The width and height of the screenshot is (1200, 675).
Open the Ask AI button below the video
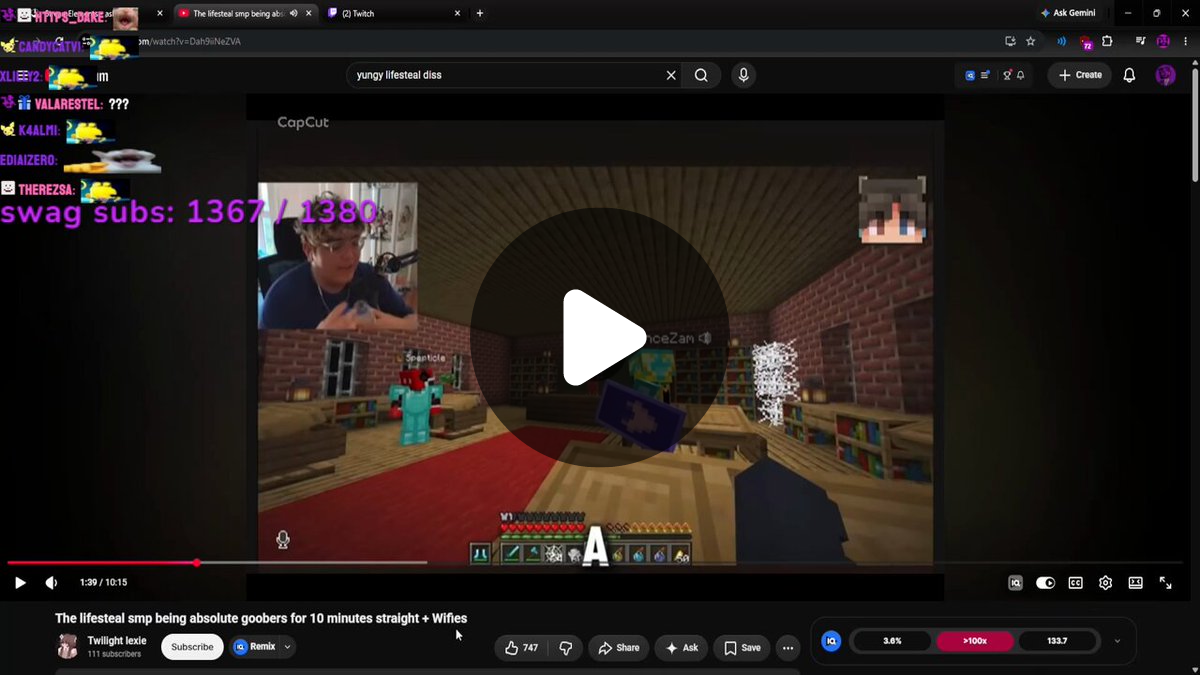pos(681,648)
